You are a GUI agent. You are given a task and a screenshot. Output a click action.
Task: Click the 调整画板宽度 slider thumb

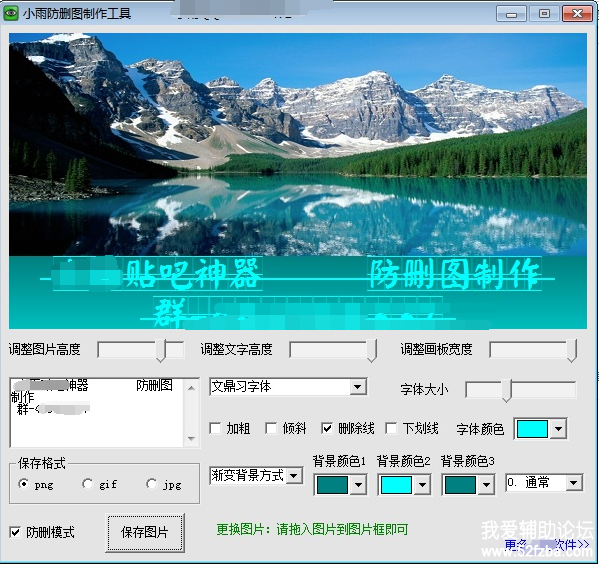tap(572, 350)
